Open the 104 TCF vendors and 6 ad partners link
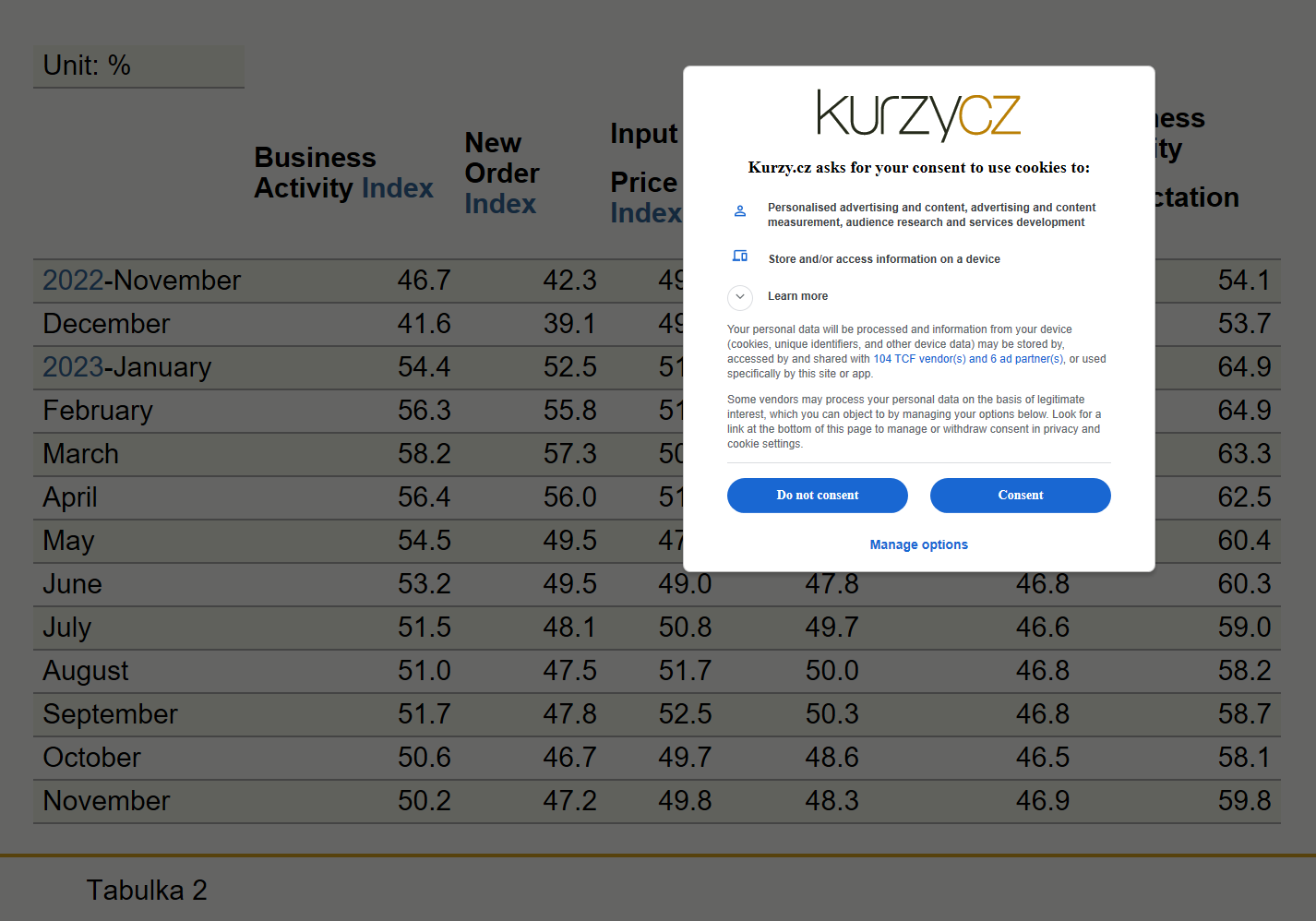The width and height of the screenshot is (1316, 921). 968,359
